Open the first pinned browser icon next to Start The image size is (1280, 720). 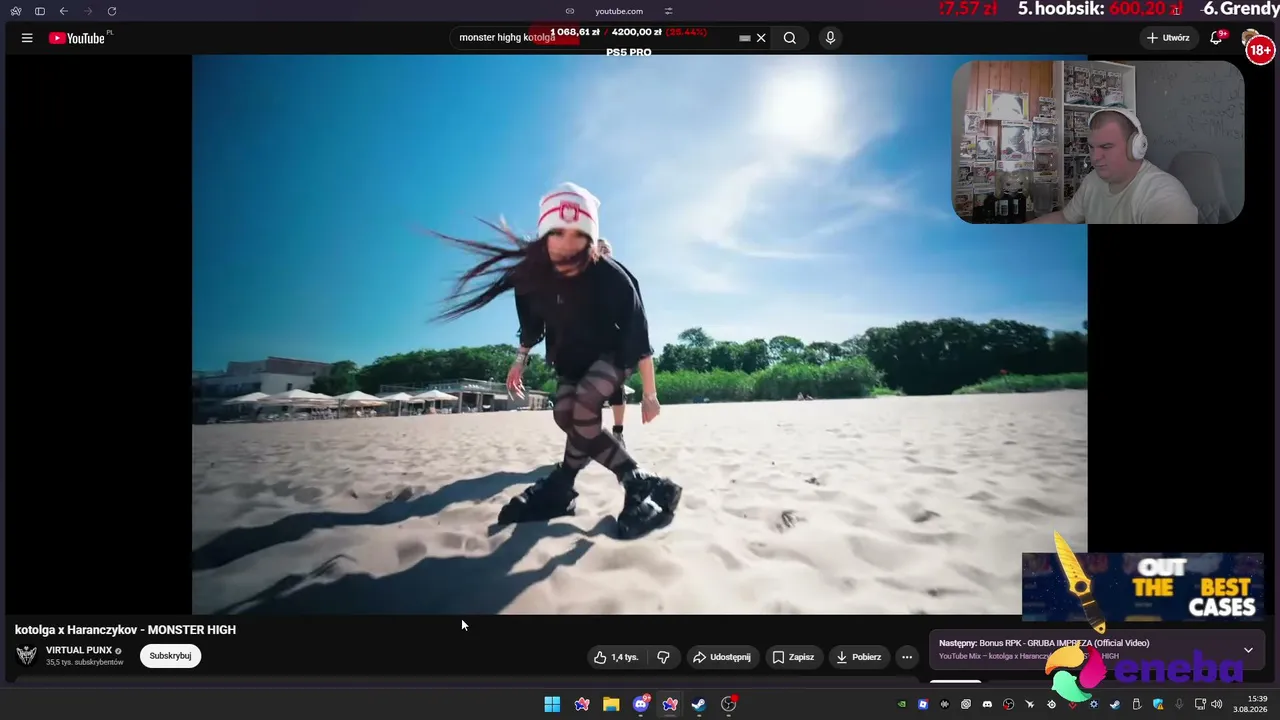[582, 704]
